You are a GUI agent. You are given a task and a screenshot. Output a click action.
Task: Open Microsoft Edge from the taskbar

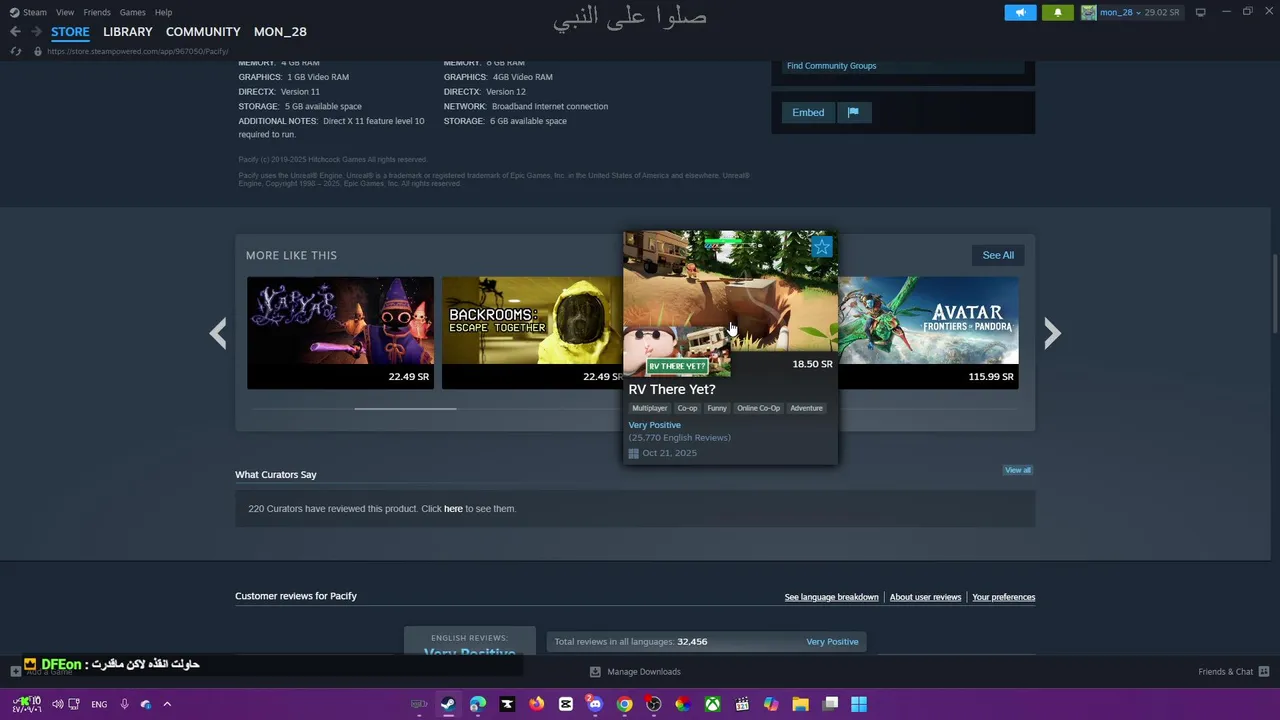coord(477,704)
